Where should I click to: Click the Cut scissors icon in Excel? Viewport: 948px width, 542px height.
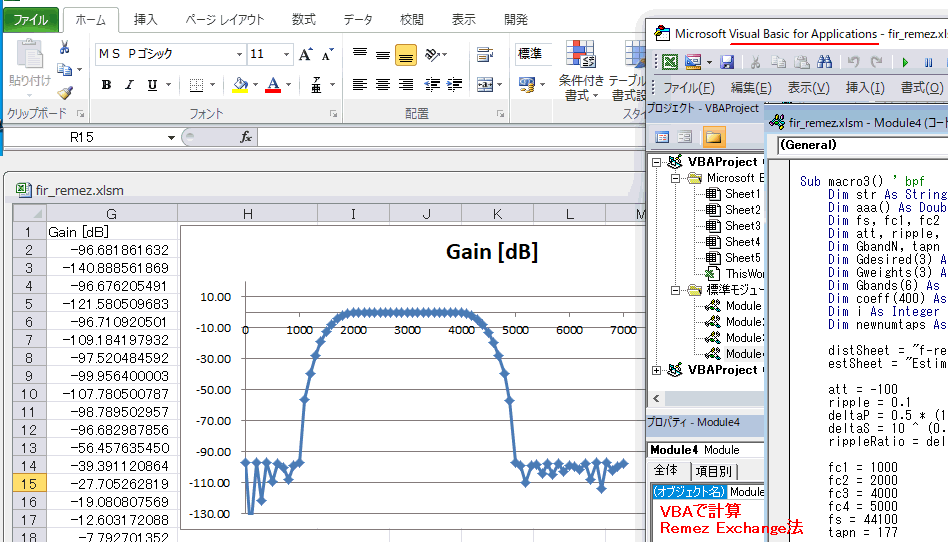coord(64,47)
